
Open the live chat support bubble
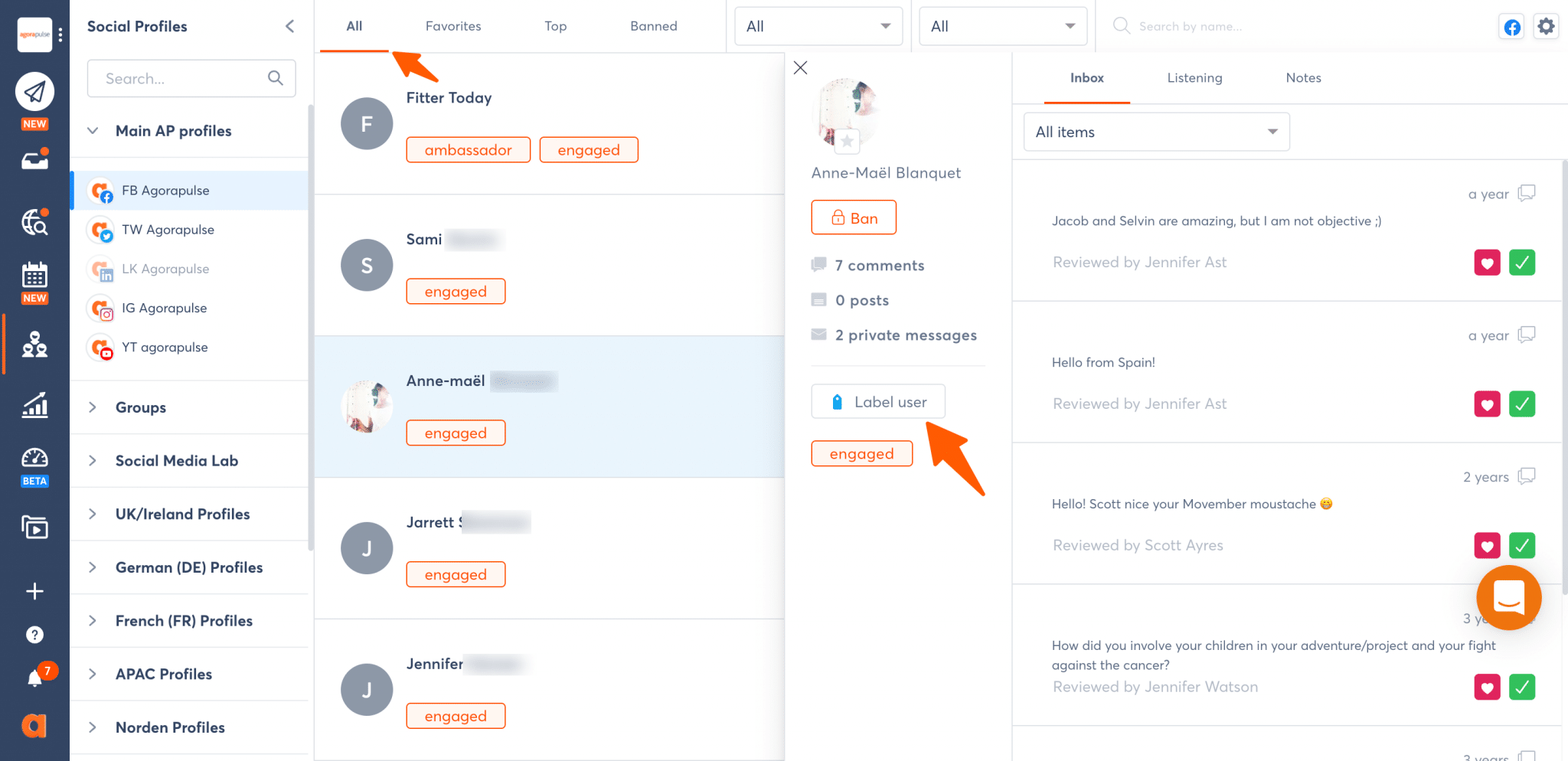(1508, 598)
